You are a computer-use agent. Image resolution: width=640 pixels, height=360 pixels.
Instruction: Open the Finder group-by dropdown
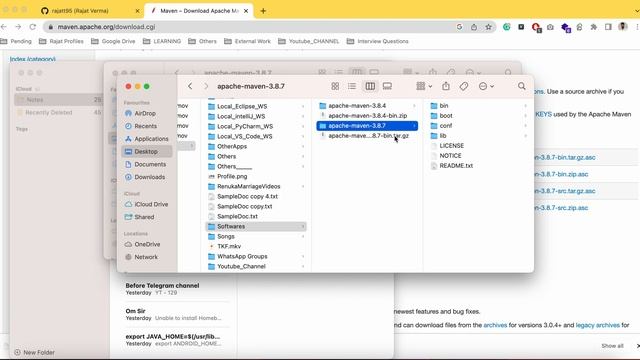click(424, 86)
